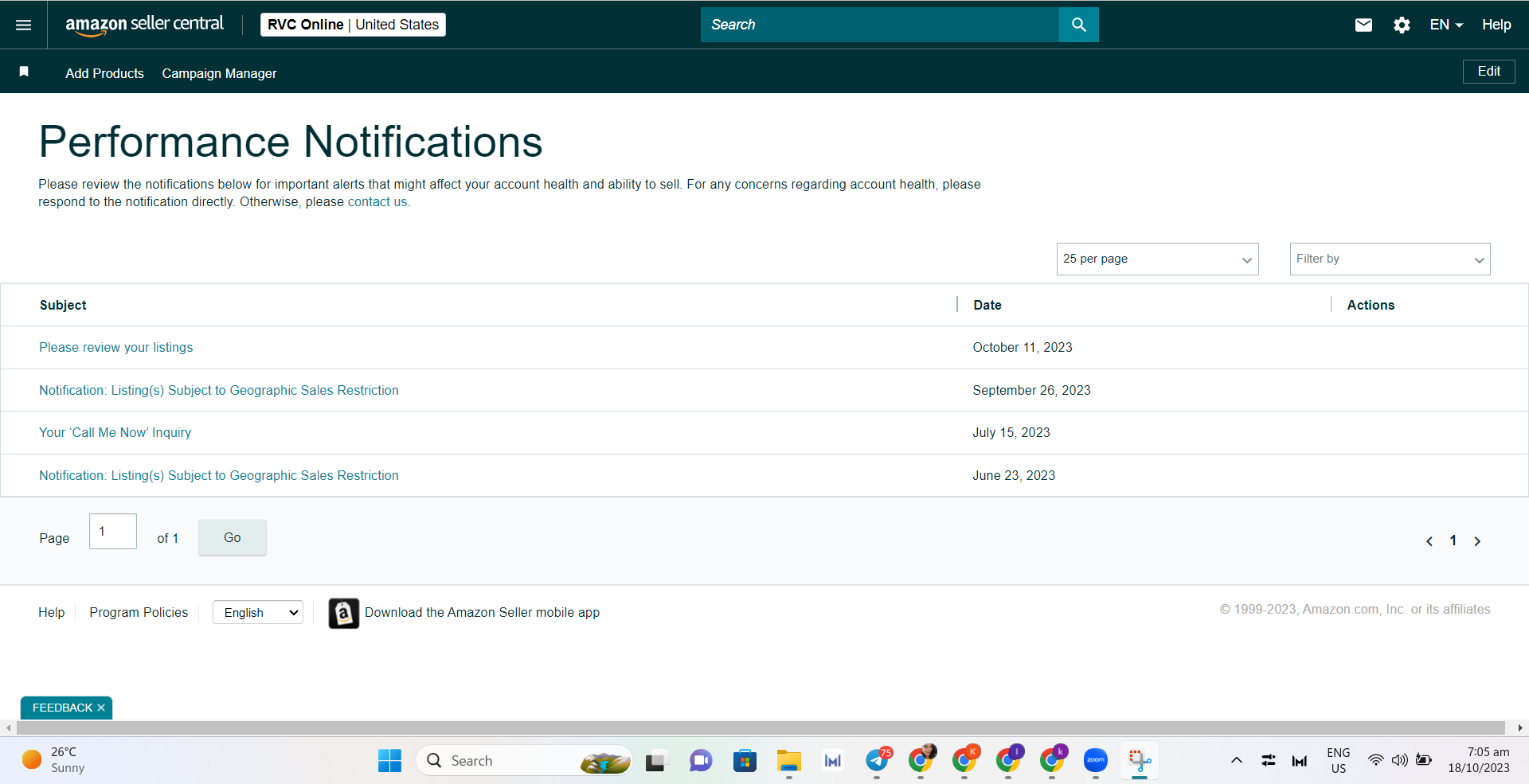This screenshot has width=1529, height=784.
Task: Open Program Policies link
Action: point(139,613)
